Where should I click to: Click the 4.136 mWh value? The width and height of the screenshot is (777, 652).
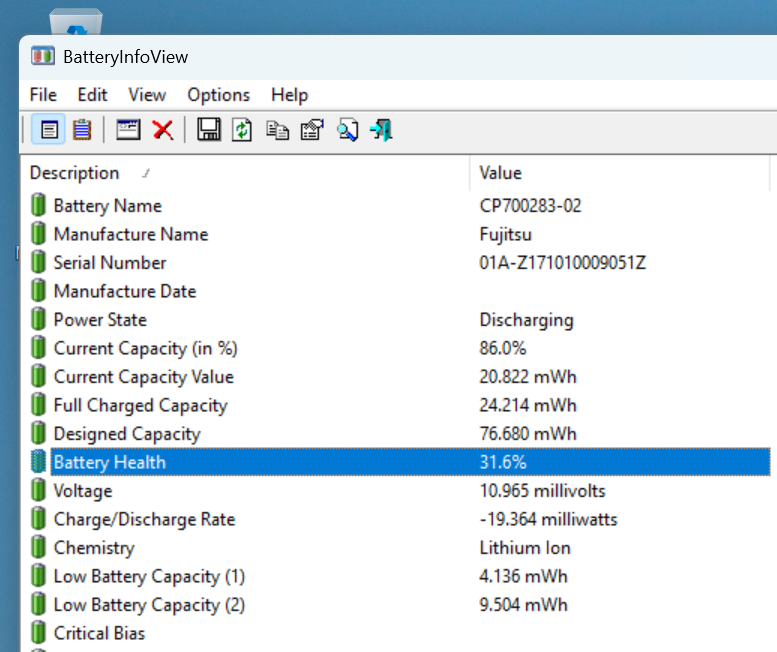tap(523, 576)
